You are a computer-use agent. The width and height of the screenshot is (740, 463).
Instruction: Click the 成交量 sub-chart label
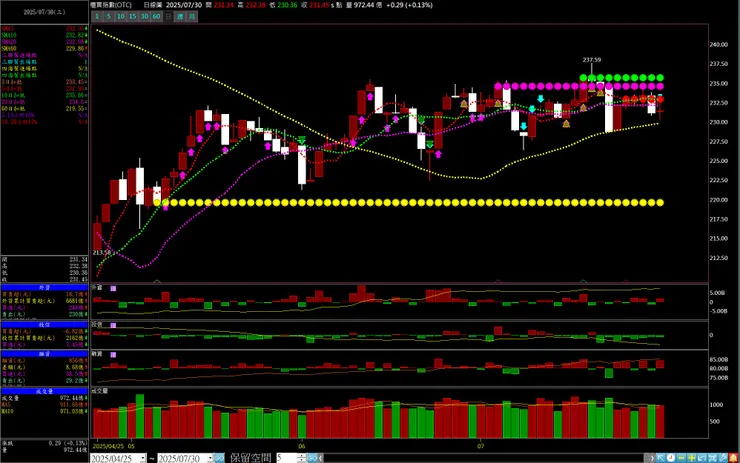point(100,391)
